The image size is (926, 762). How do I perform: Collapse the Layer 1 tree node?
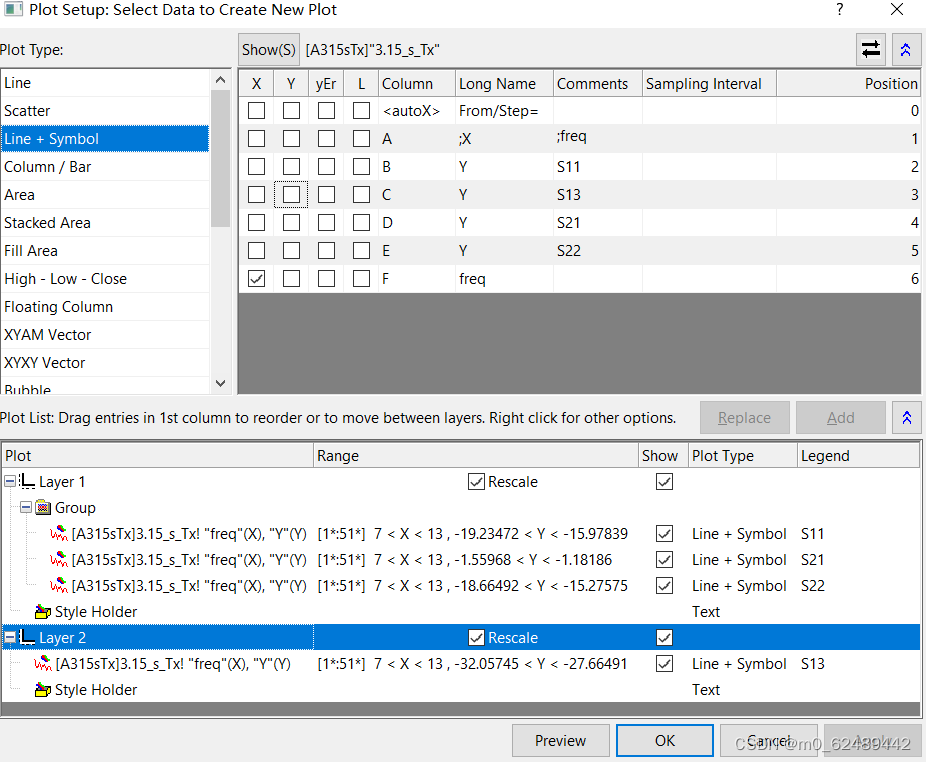click(x=10, y=481)
